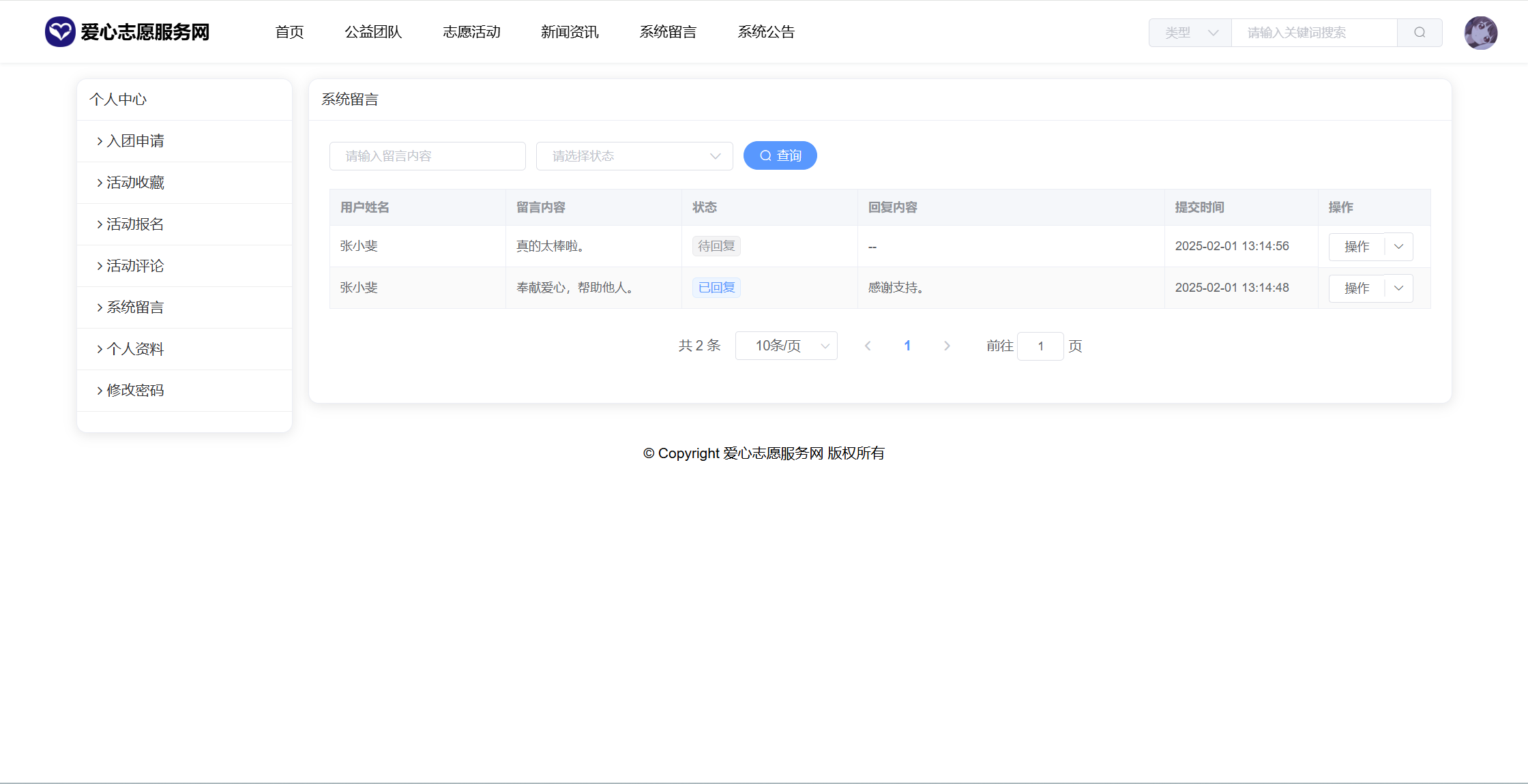Click the 留言内容 input field
This screenshot has width=1528, height=784.
point(427,156)
